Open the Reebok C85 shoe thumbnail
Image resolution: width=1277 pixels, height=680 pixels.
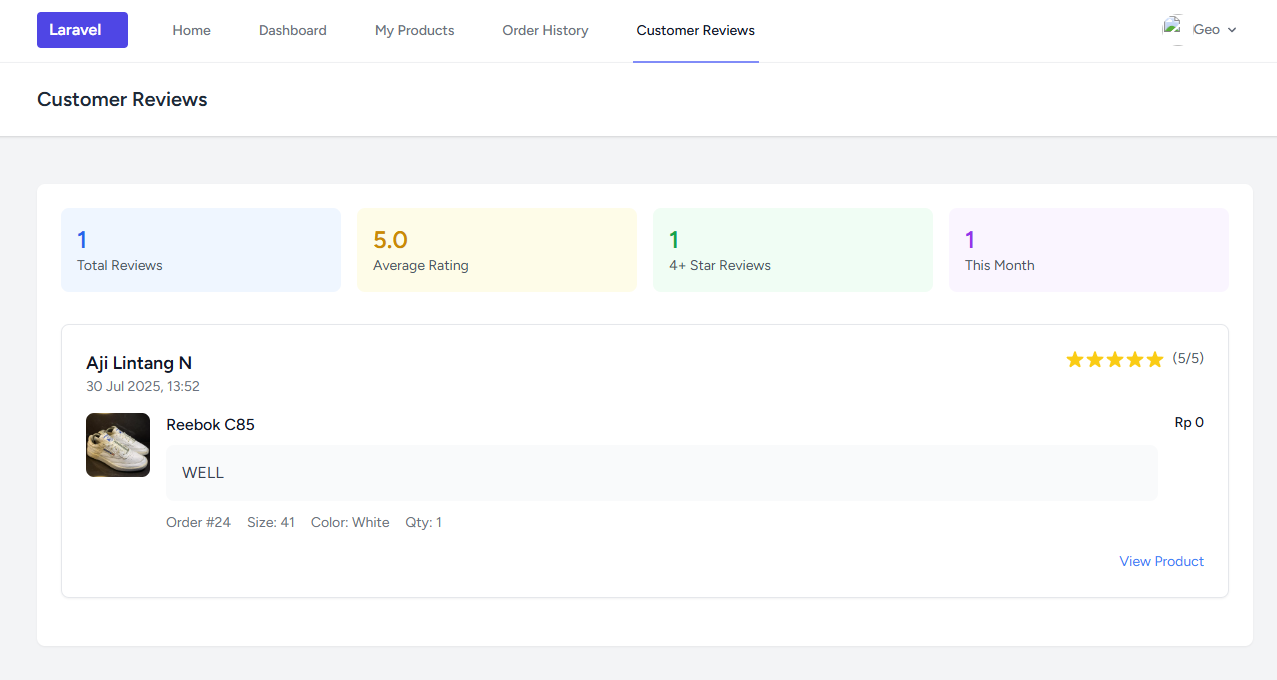coord(118,445)
